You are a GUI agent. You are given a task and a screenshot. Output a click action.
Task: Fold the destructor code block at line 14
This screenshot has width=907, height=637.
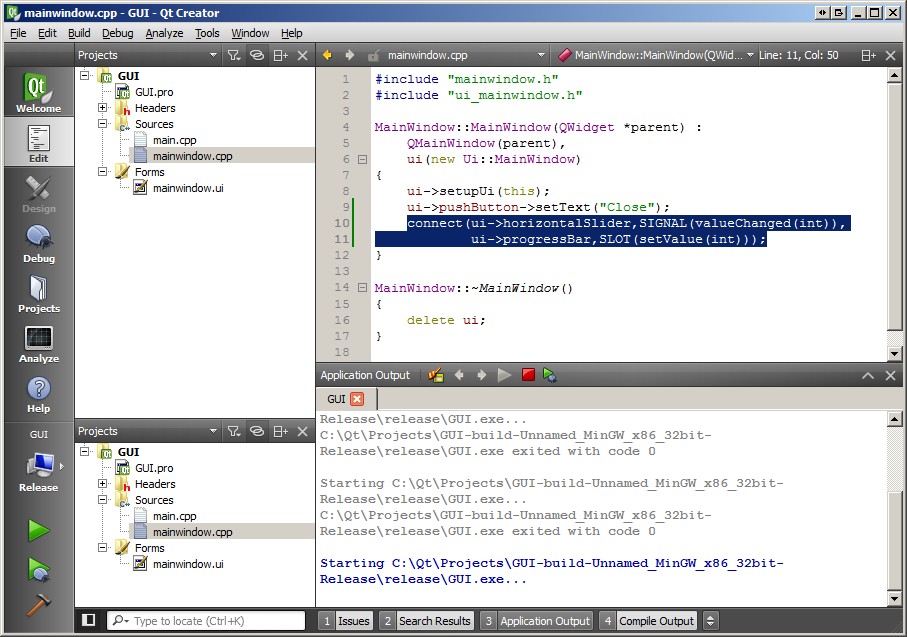point(362,287)
